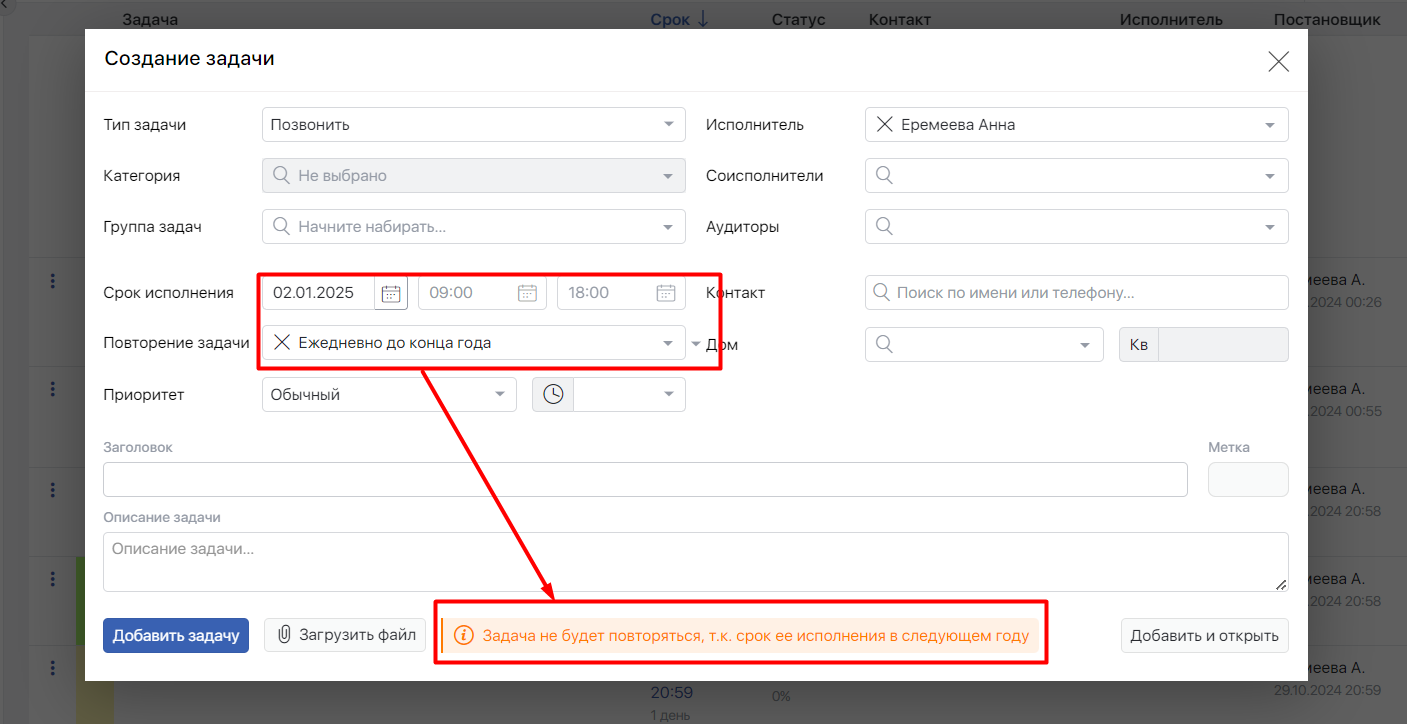Click the Добавить задачу button
Image resolution: width=1407 pixels, height=724 pixels.
coord(176,635)
